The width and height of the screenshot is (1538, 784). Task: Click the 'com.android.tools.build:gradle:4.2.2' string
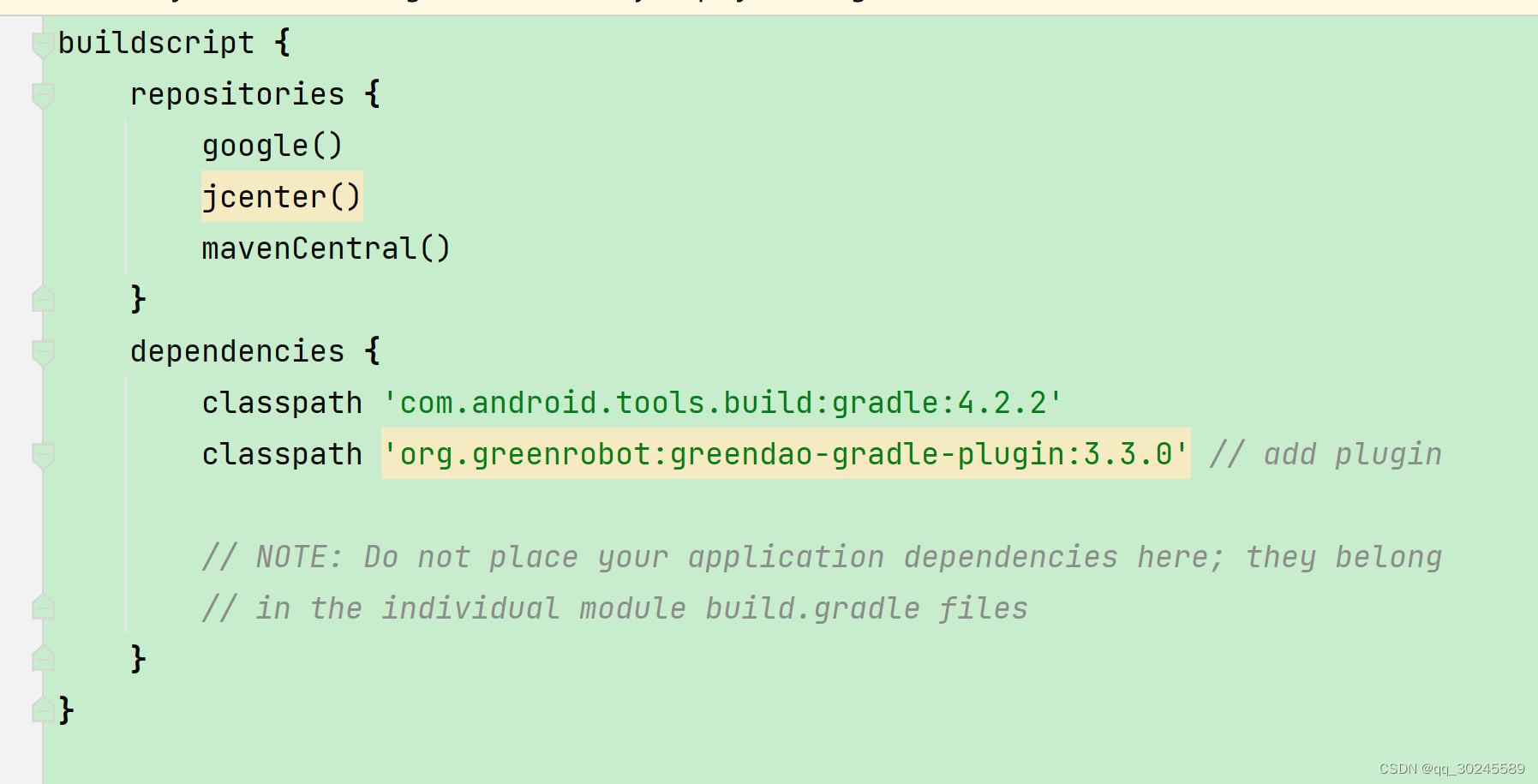[720, 403]
